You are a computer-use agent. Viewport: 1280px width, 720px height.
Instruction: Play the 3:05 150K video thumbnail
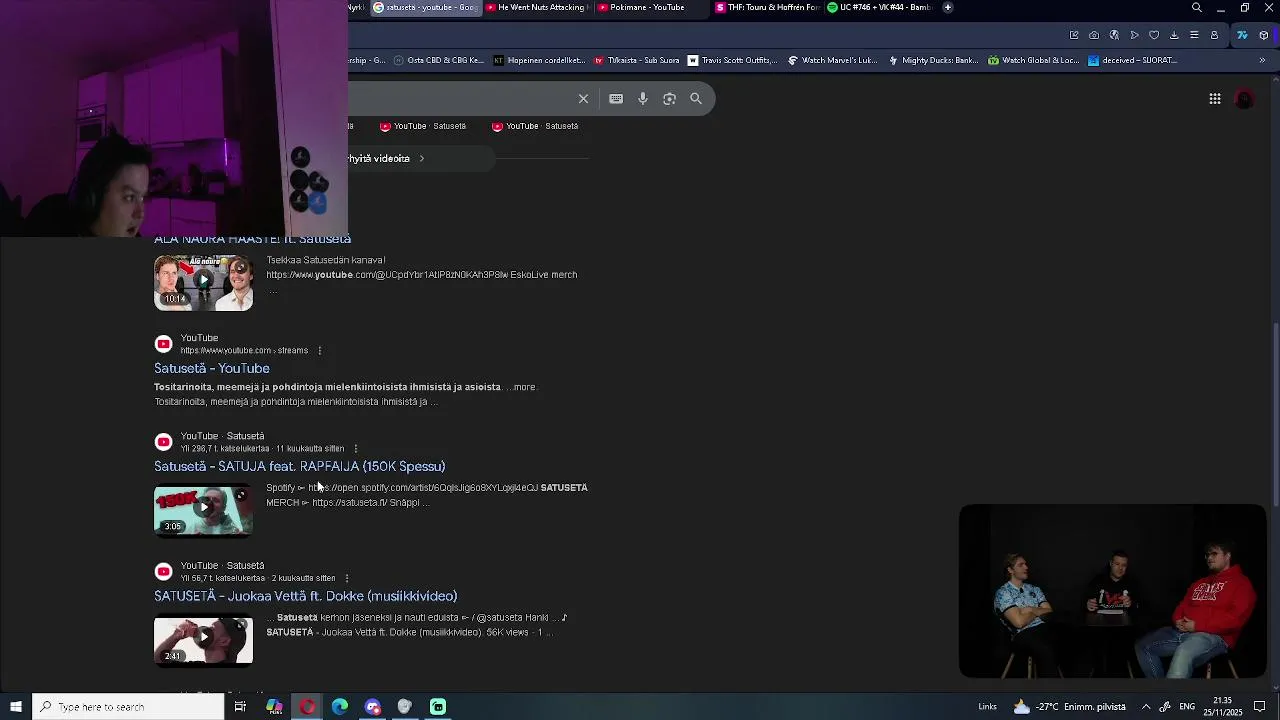coord(203,511)
